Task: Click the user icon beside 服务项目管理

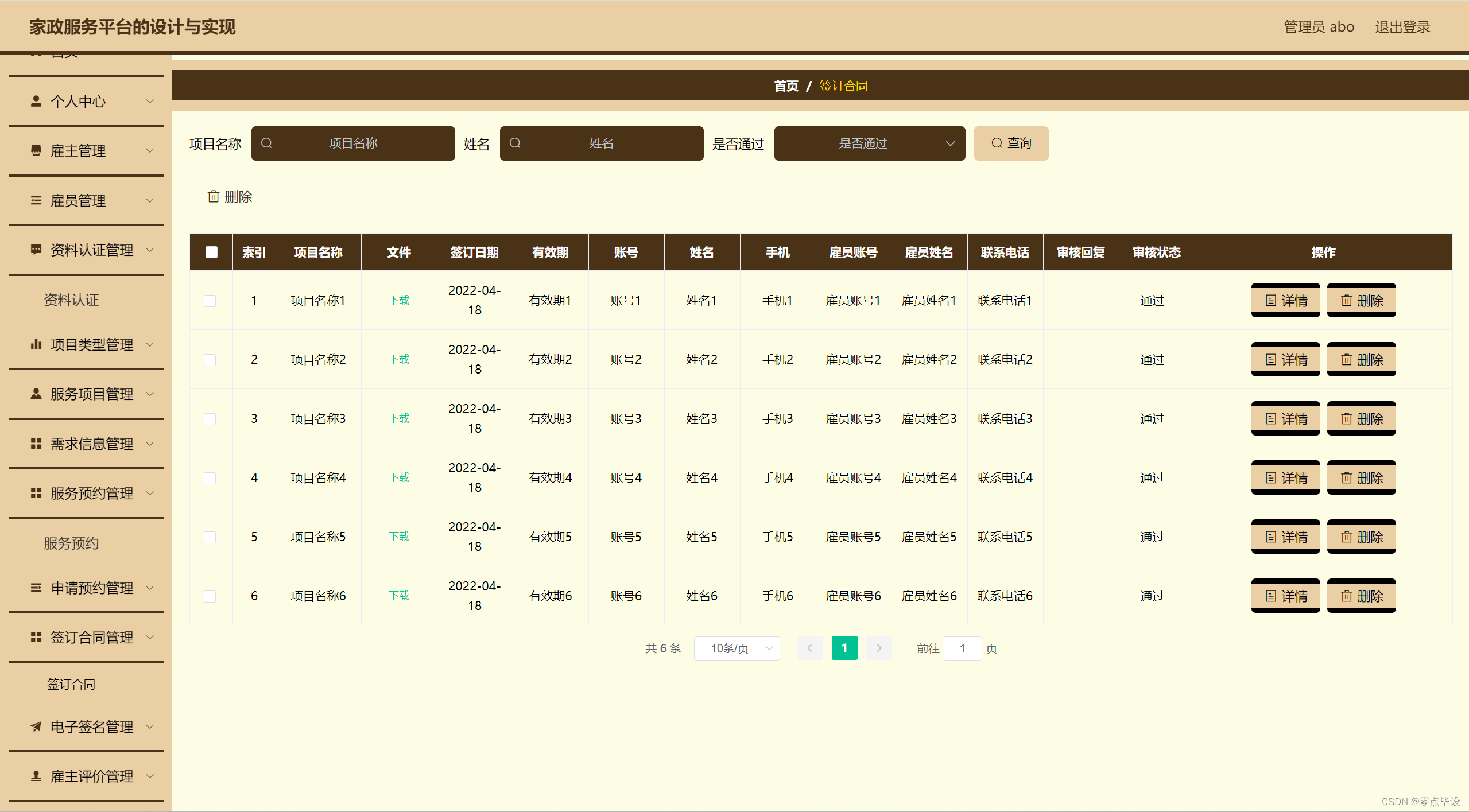Action: [x=36, y=394]
